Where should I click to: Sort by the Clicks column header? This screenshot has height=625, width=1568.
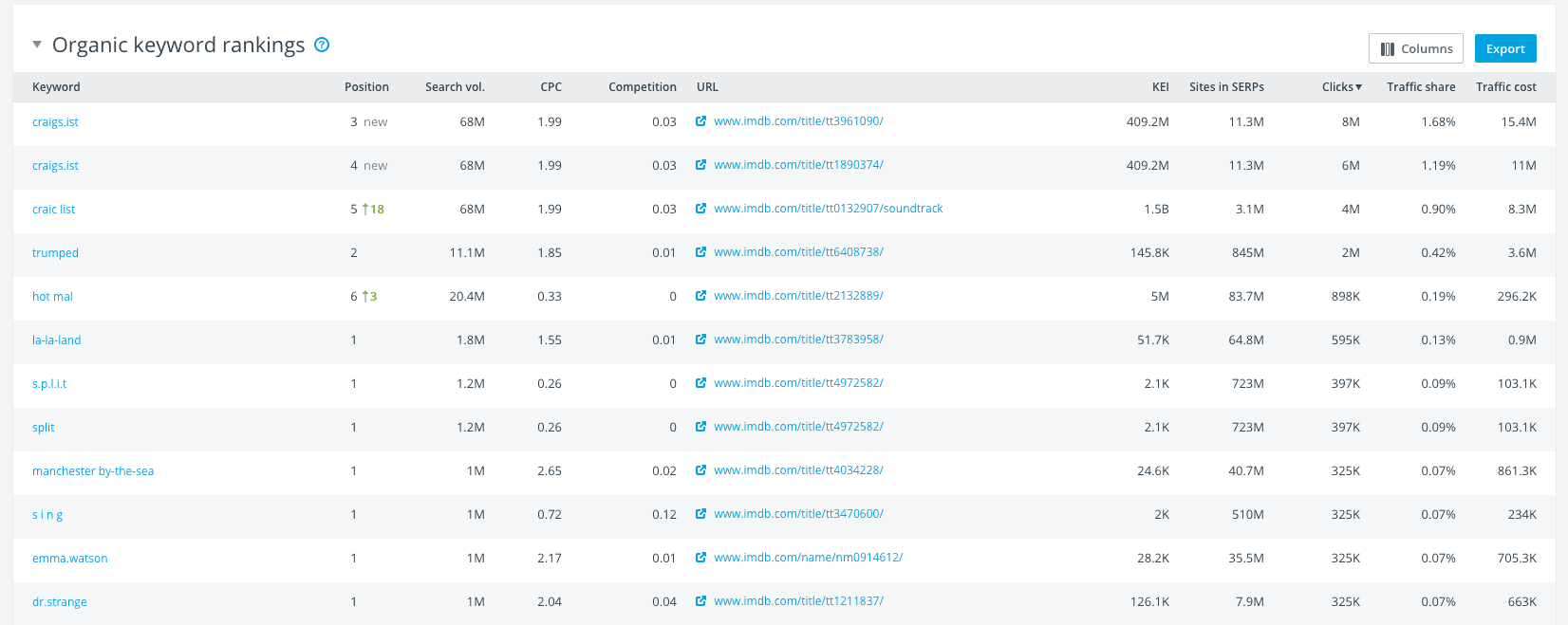click(1341, 86)
